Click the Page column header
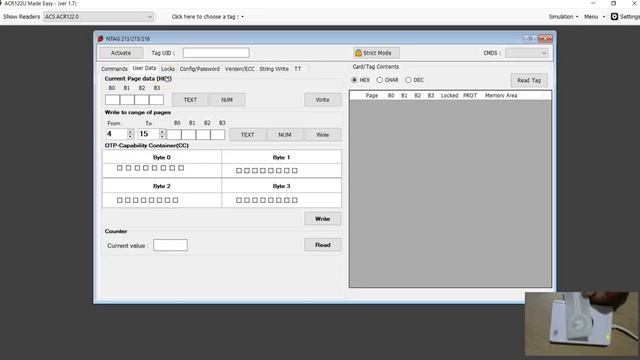Image resolution: width=640 pixels, height=360 pixels. 371,96
